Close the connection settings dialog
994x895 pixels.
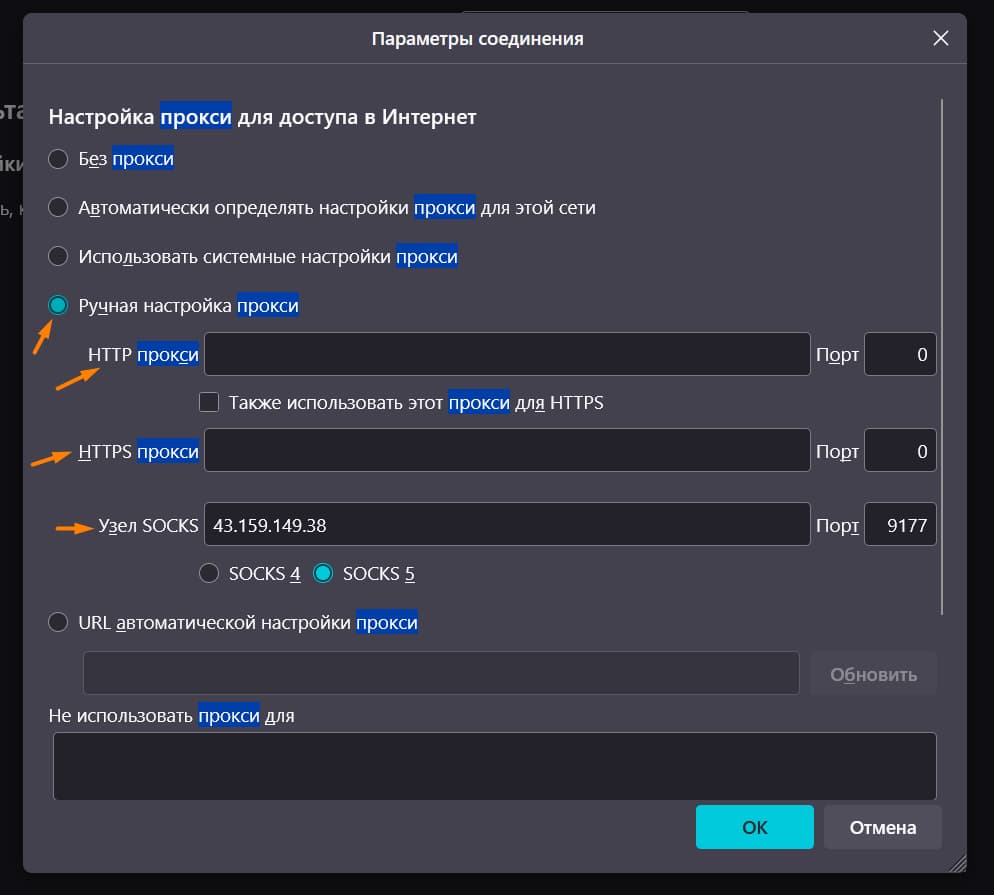pos(940,38)
